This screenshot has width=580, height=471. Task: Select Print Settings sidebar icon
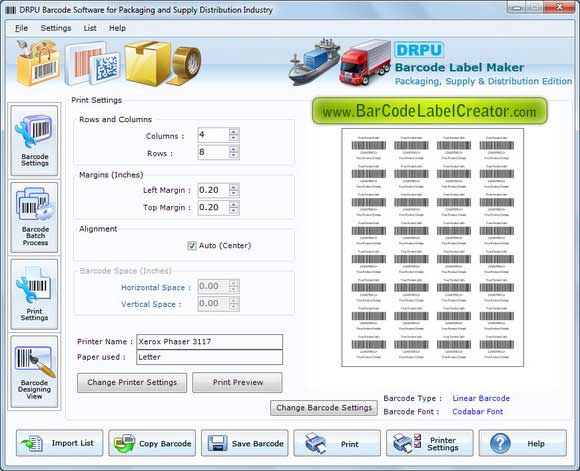point(34,294)
